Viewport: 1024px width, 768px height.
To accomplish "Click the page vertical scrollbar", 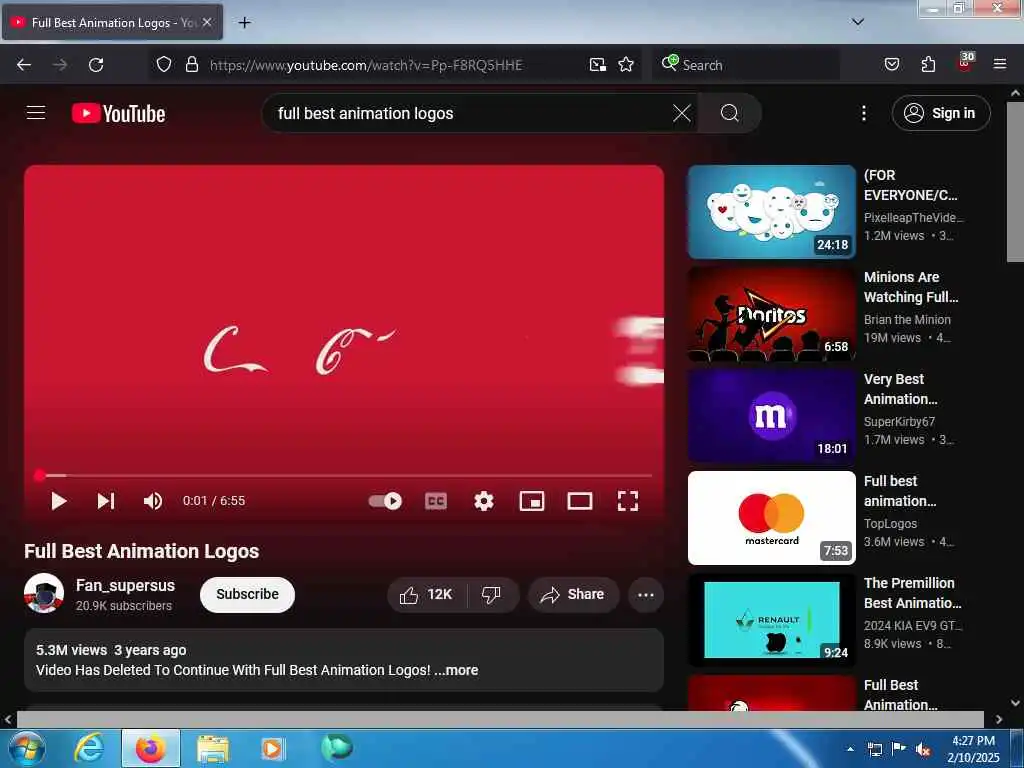I will [x=1015, y=180].
